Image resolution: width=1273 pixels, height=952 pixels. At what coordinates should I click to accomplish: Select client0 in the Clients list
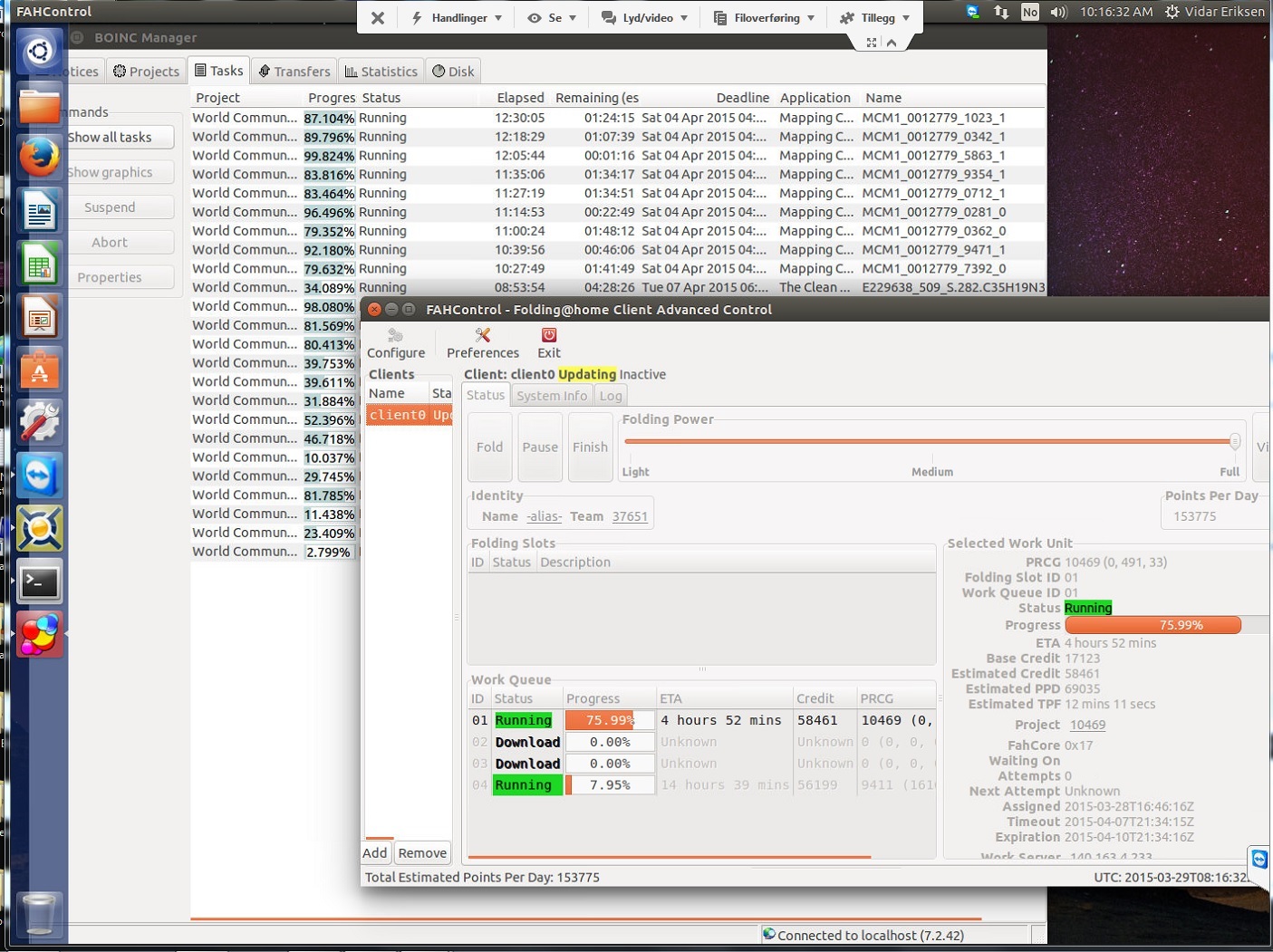409,415
